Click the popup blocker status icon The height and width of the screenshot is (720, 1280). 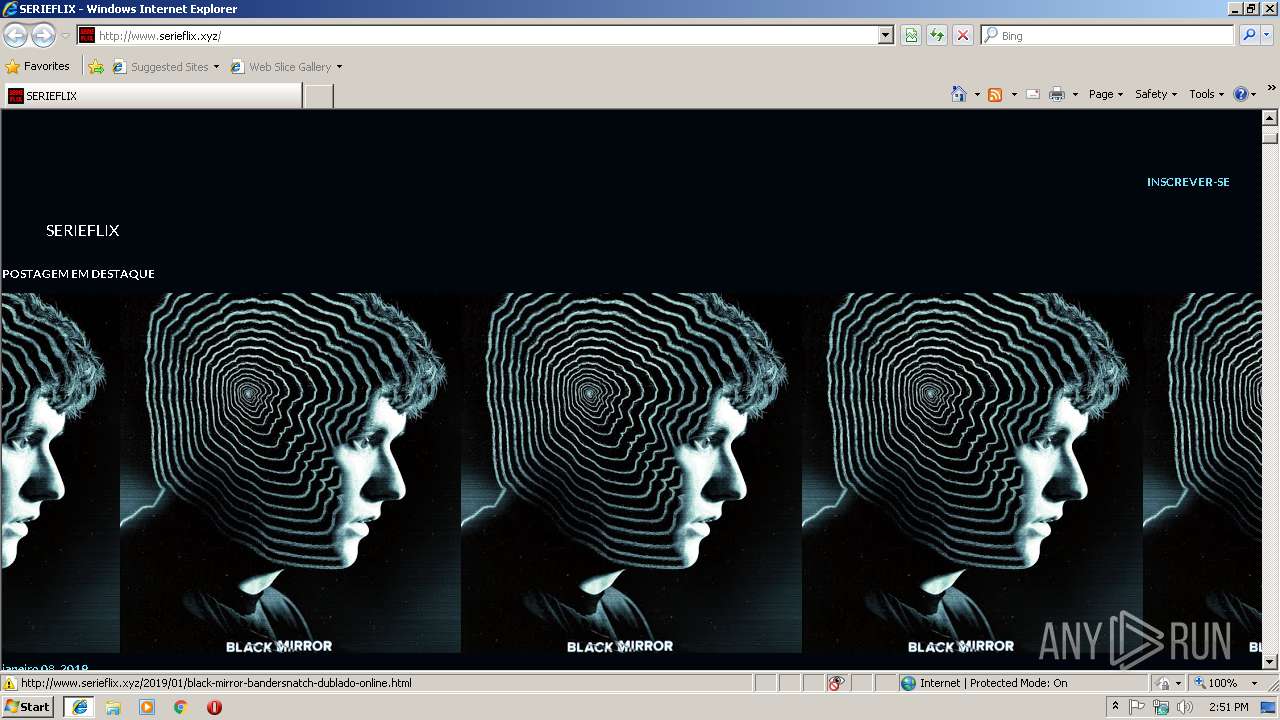pos(836,683)
